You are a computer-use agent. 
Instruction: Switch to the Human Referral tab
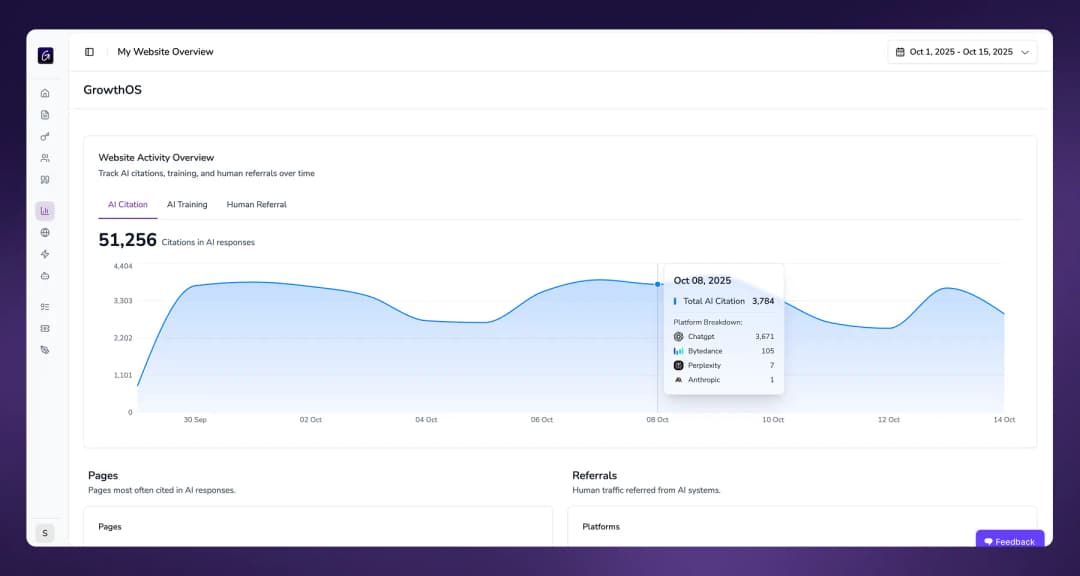pos(256,205)
